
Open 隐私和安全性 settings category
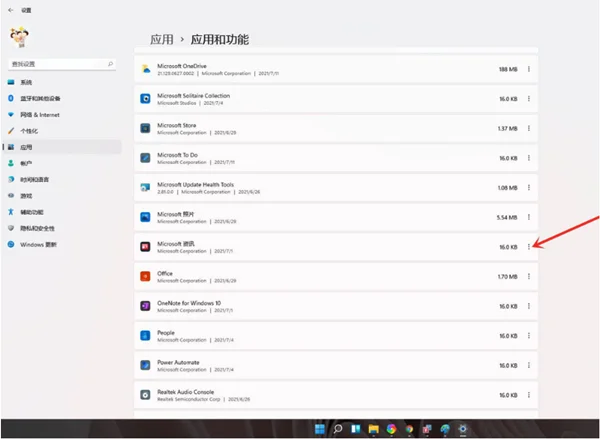(36, 228)
